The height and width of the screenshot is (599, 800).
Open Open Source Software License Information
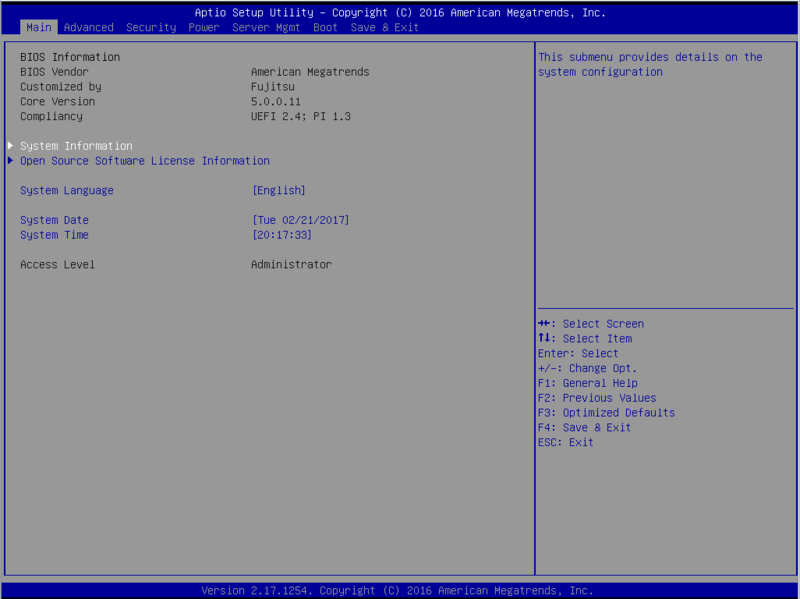pyautogui.click(x=145, y=161)
